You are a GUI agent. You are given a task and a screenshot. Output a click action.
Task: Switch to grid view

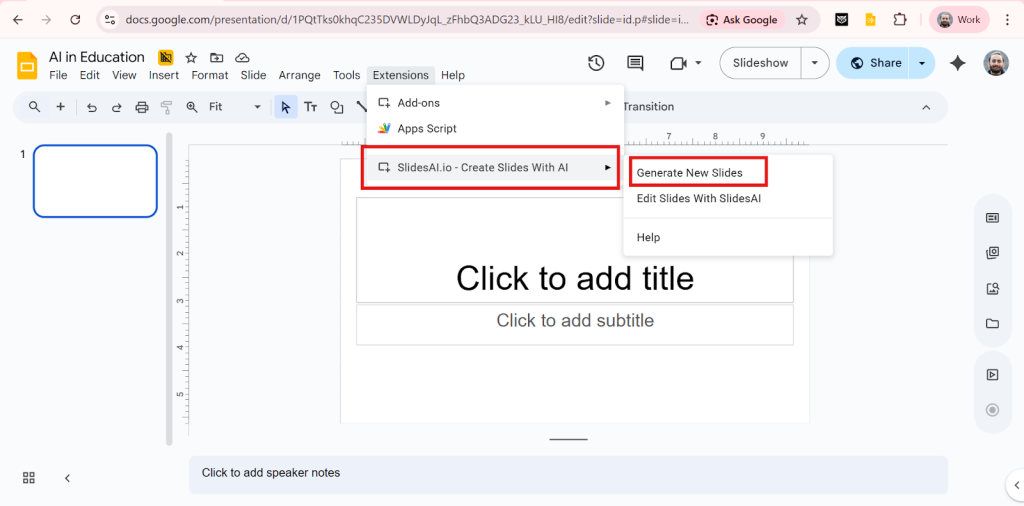click(x=29, y=478)
